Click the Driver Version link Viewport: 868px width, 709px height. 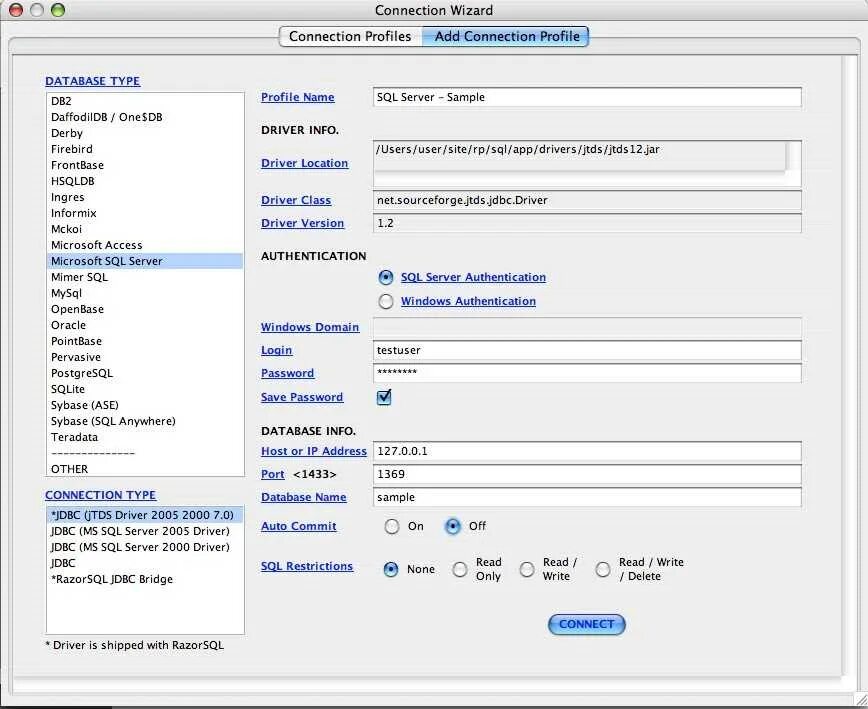(302, 223)
